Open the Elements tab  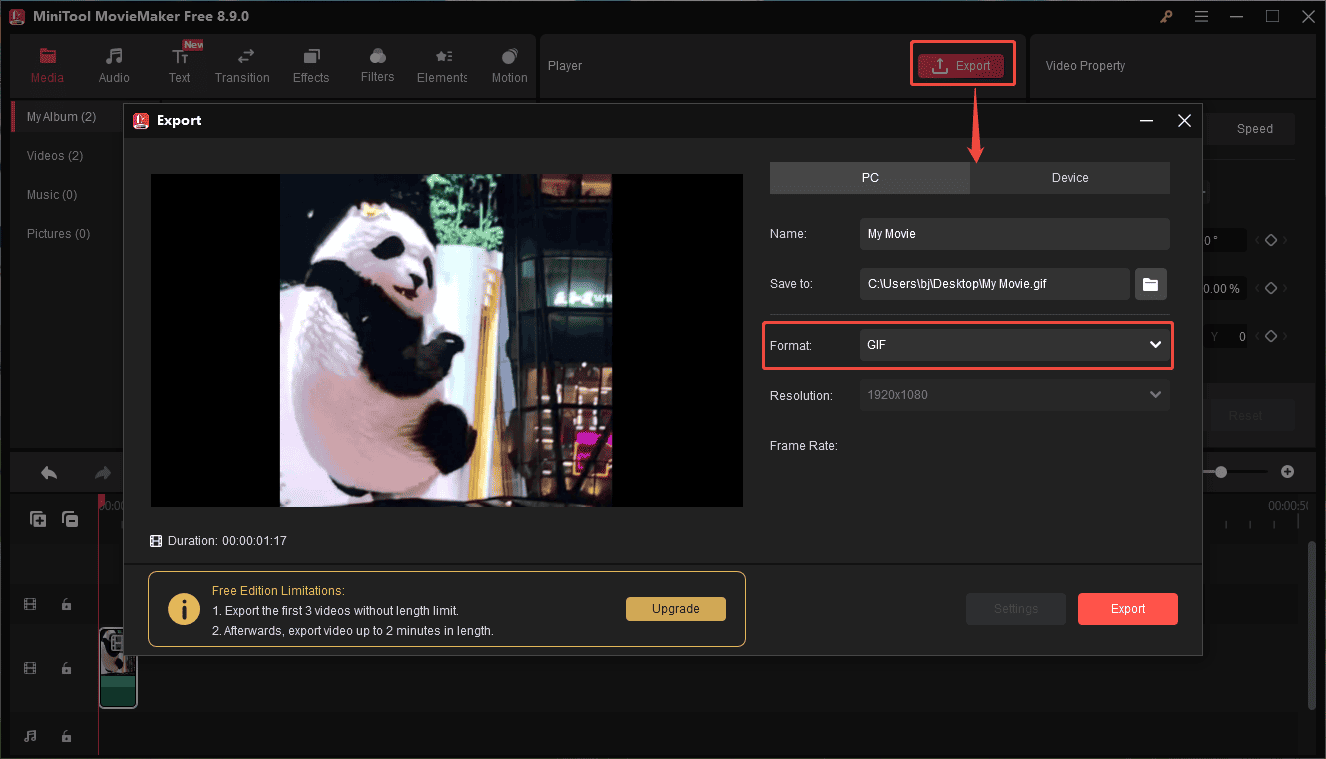click(442, 65)
